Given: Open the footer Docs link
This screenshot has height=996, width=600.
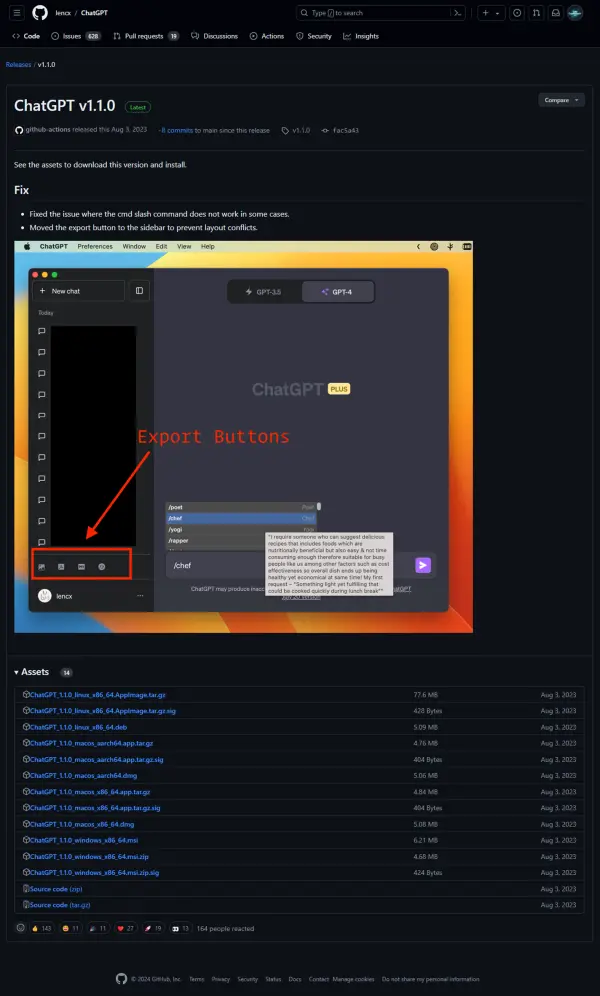Looking at the screenshot, I should (x=295, y=979).
